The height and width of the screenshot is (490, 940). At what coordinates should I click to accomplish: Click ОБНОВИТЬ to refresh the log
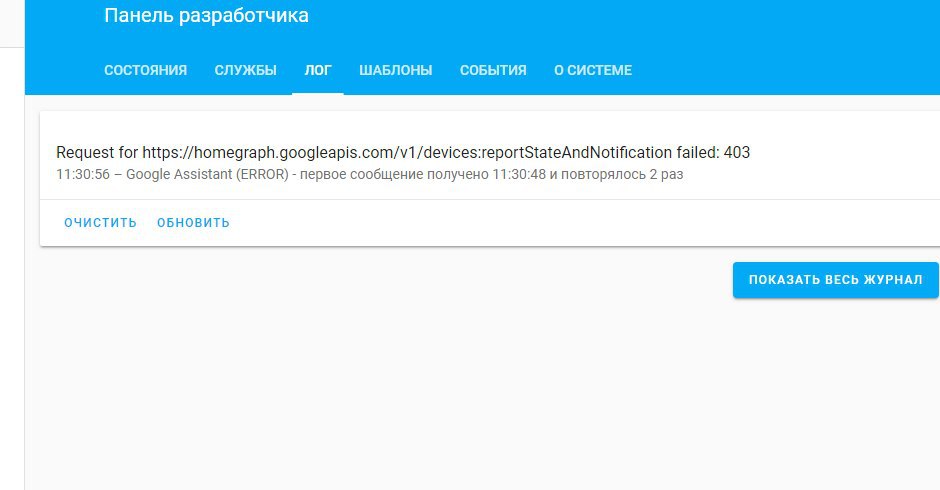pos(194,223)
